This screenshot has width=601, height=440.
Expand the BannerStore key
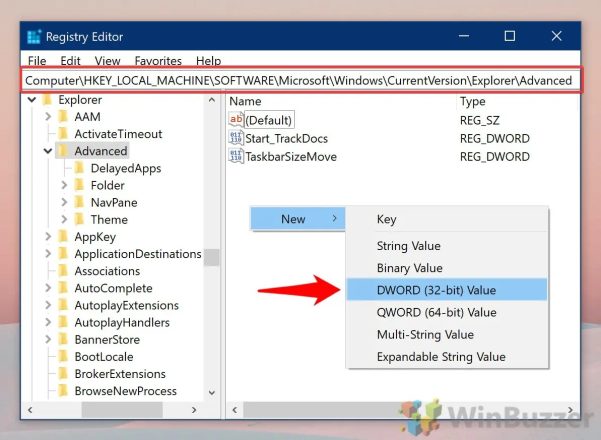(48, 339)
